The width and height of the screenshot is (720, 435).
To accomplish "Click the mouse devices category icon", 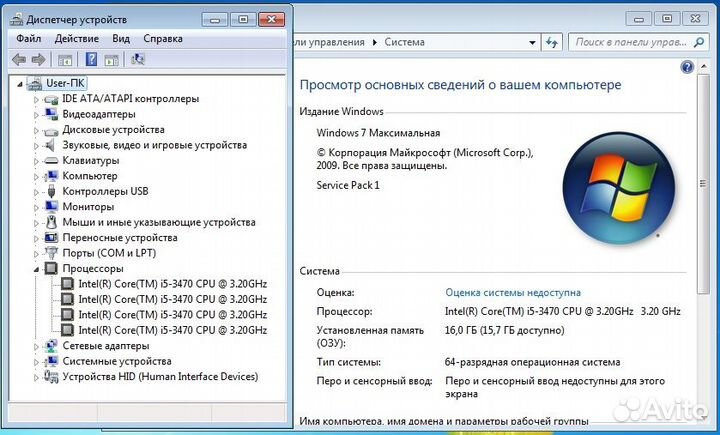I will (x=51, y=222).
